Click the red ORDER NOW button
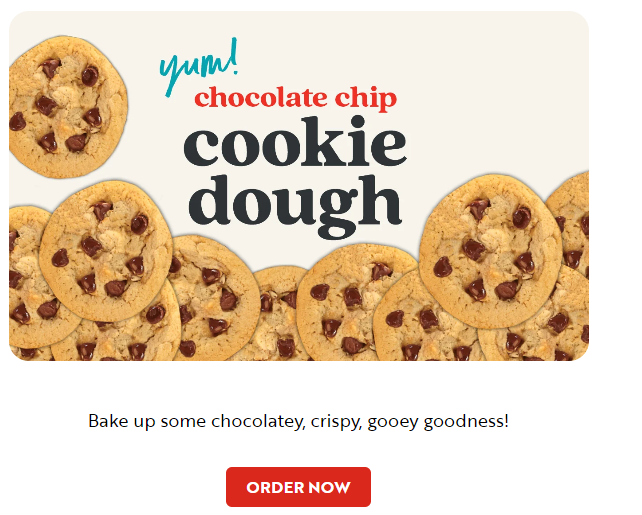Screen dimensions: 642x515 coord(298,487)
